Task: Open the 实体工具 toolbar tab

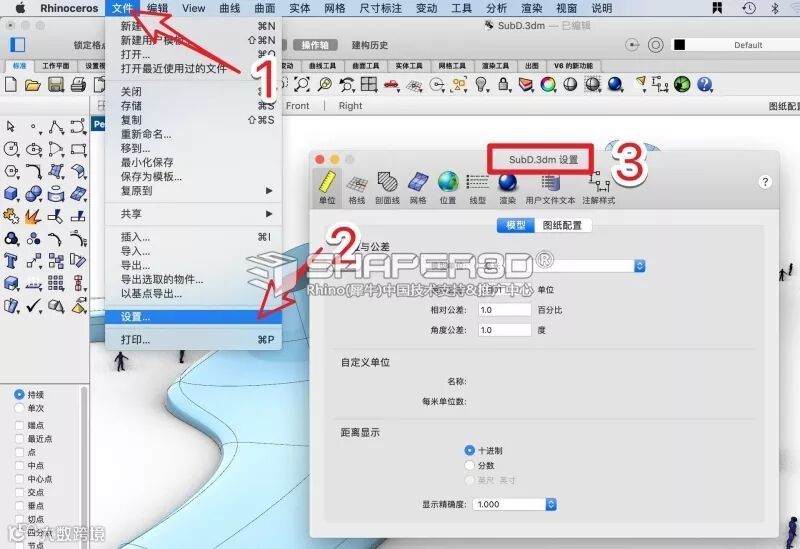Action: (x=409, y=66)
